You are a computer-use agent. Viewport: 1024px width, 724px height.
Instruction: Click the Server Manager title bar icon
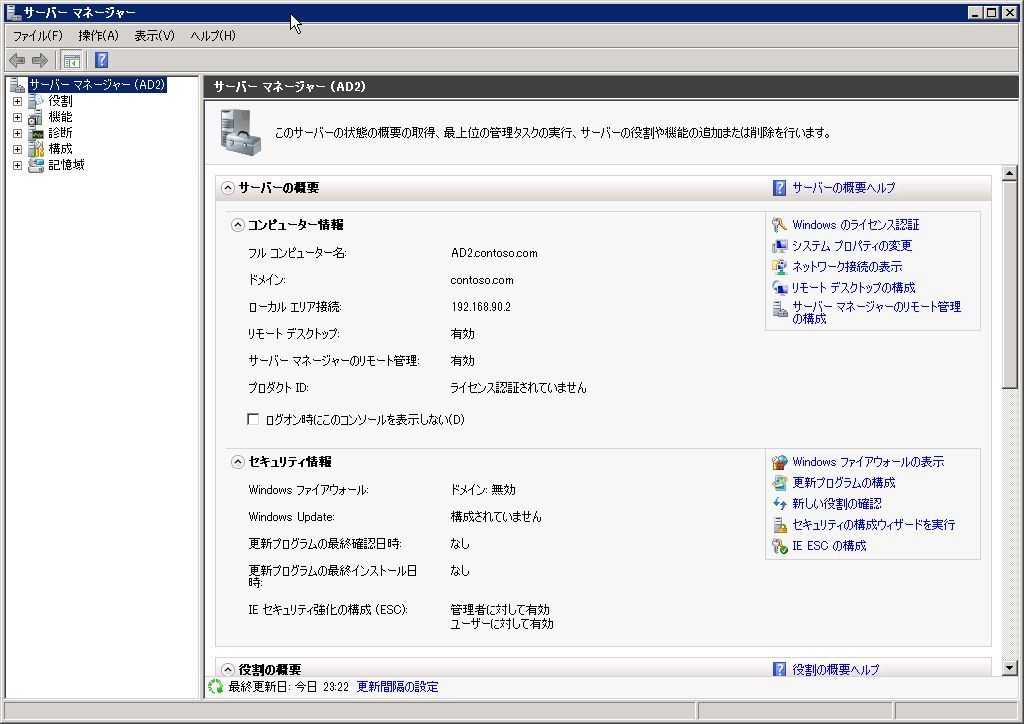[x=13, y=12]
